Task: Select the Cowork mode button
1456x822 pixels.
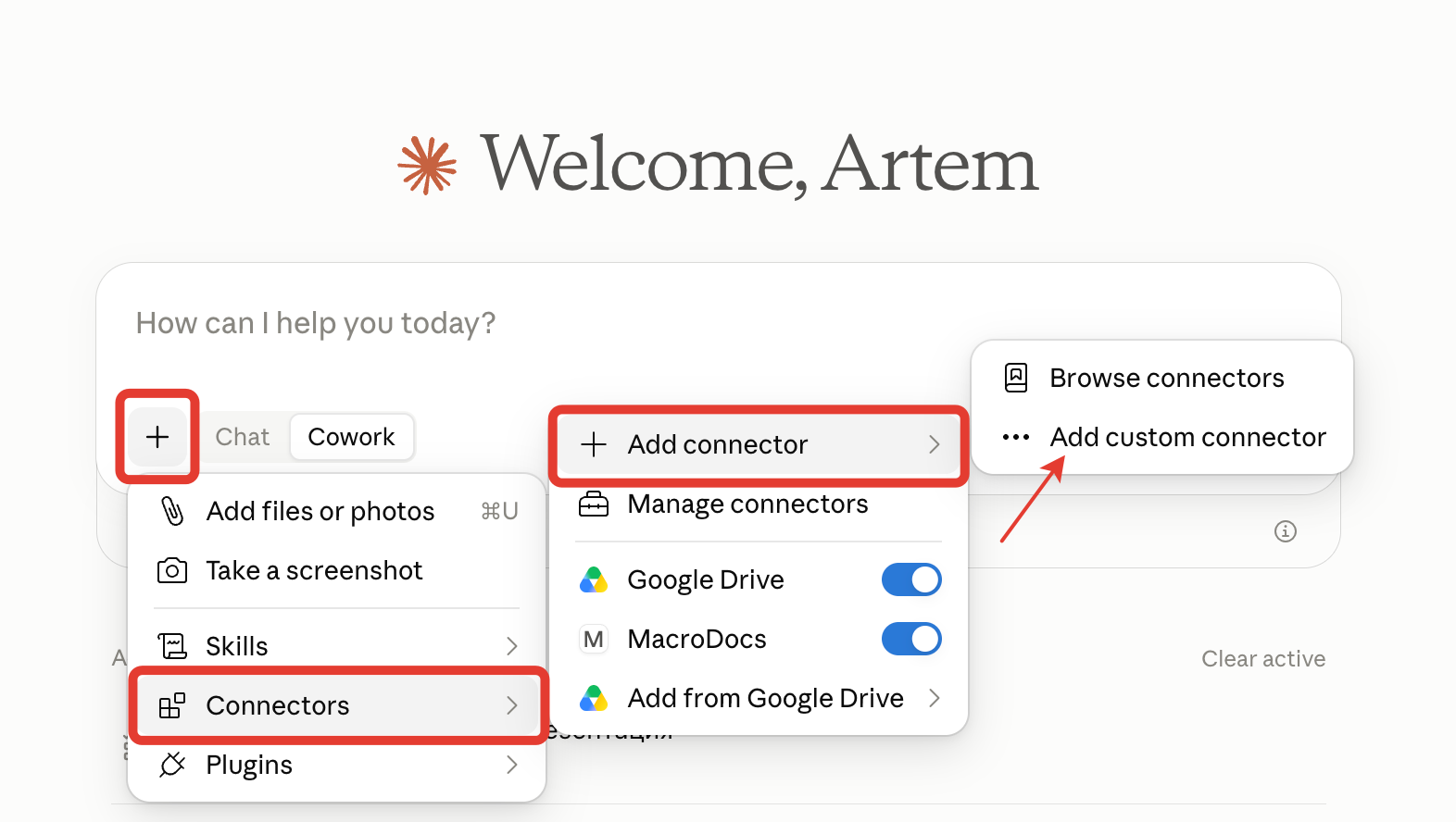Action: (x=351, y=437)
